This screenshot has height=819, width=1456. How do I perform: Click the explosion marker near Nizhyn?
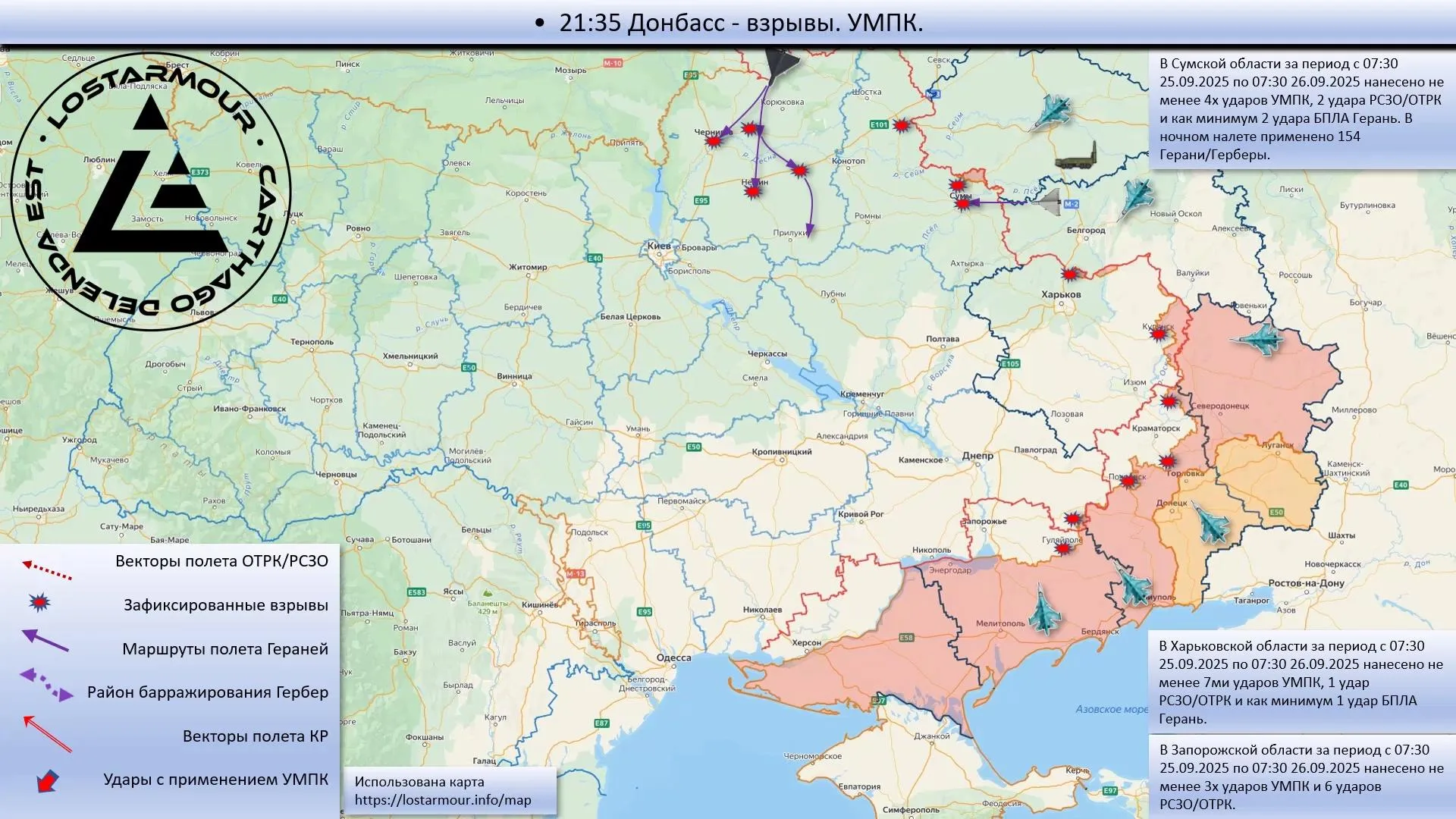click(x=752, y=192)
